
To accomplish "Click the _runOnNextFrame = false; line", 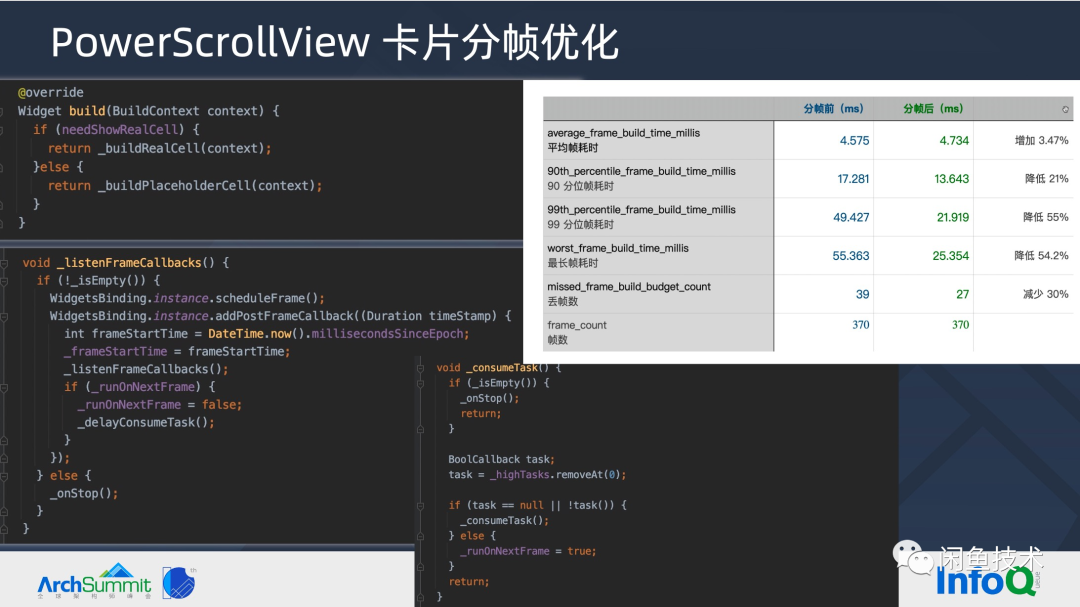I will [160, 405].
